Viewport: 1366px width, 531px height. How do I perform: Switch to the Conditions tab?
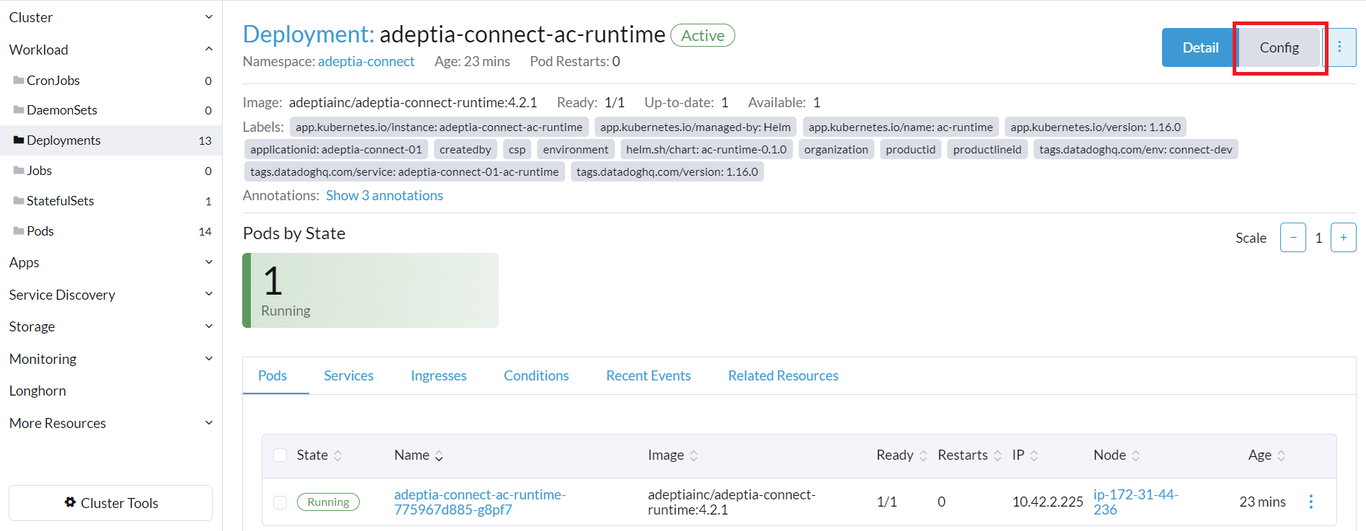coord(536,376)
